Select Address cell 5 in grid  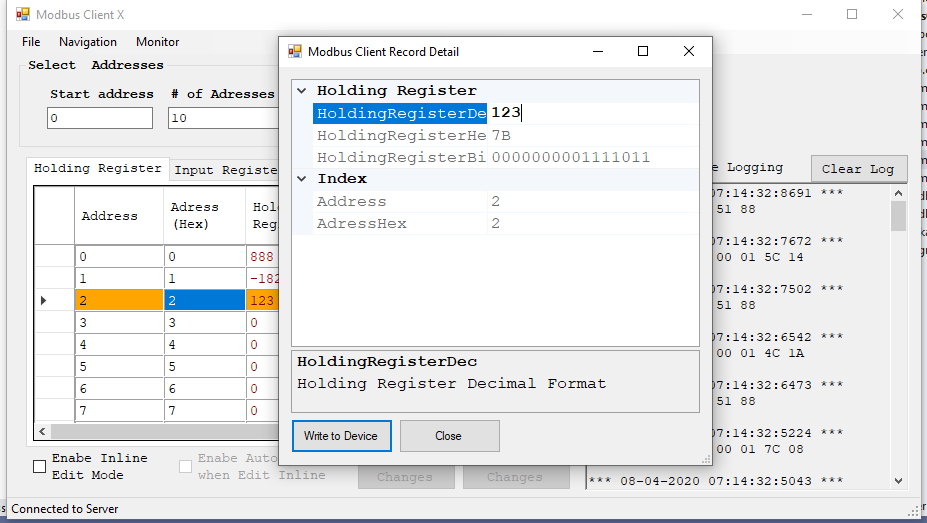pos(119,366)
